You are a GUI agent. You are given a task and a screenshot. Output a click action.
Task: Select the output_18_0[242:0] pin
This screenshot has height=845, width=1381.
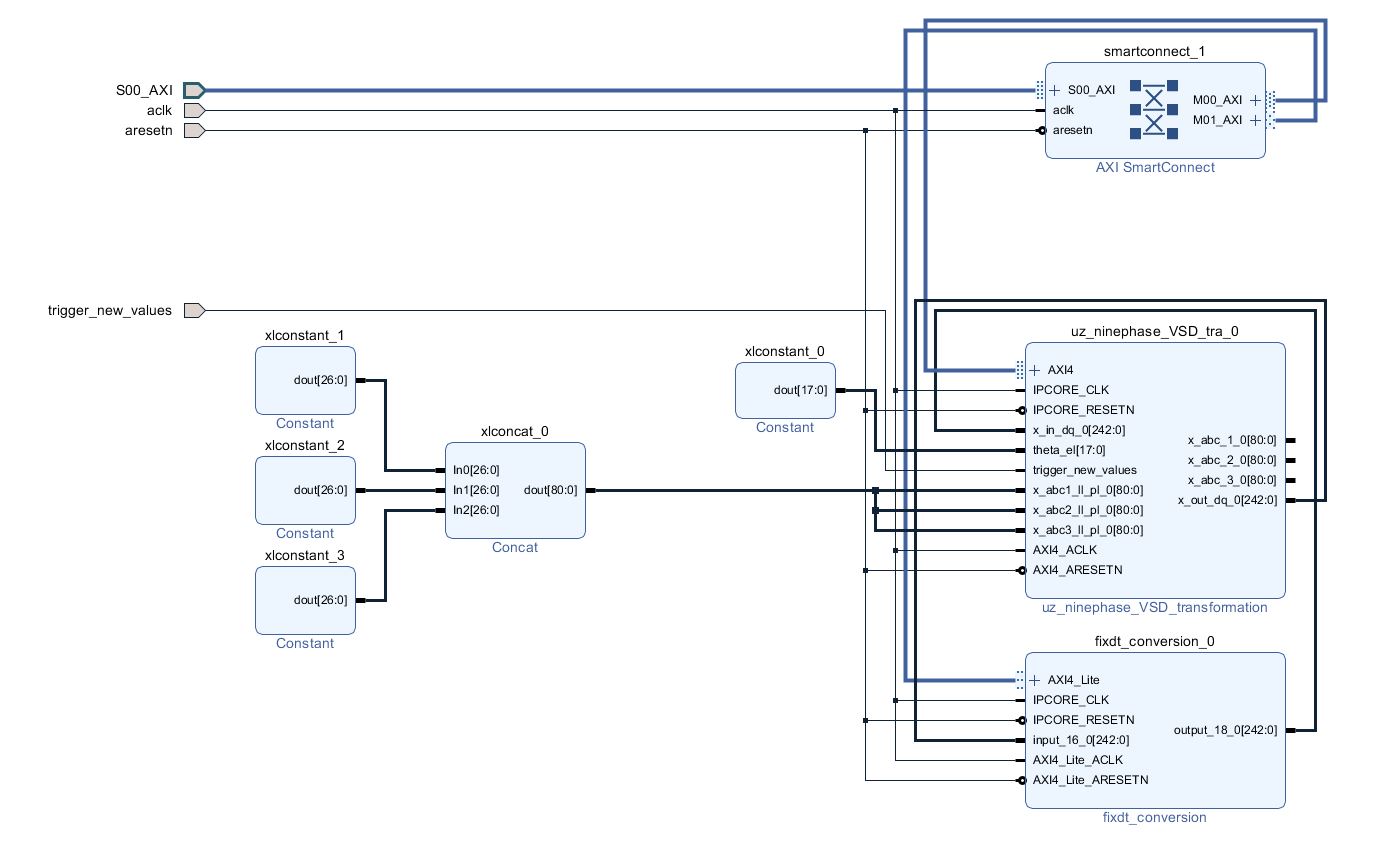coord(1225,730)
